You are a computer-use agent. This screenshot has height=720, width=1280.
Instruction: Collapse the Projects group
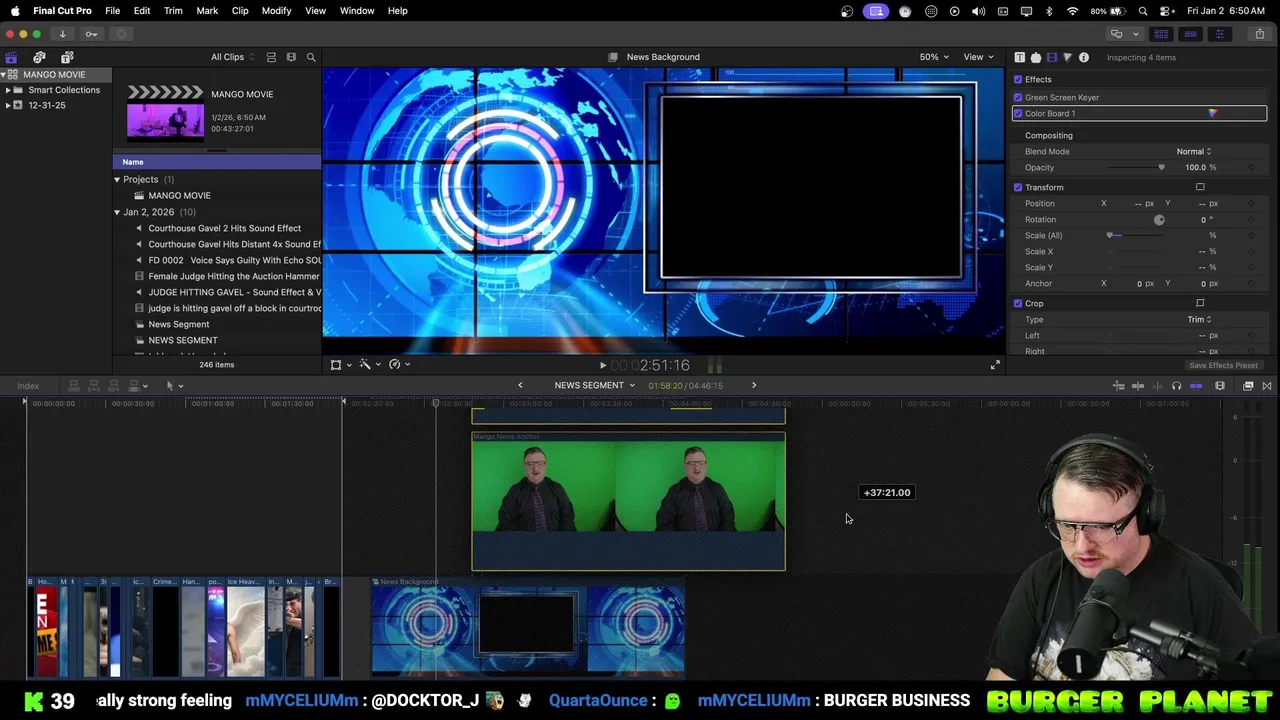pos(117,180)
